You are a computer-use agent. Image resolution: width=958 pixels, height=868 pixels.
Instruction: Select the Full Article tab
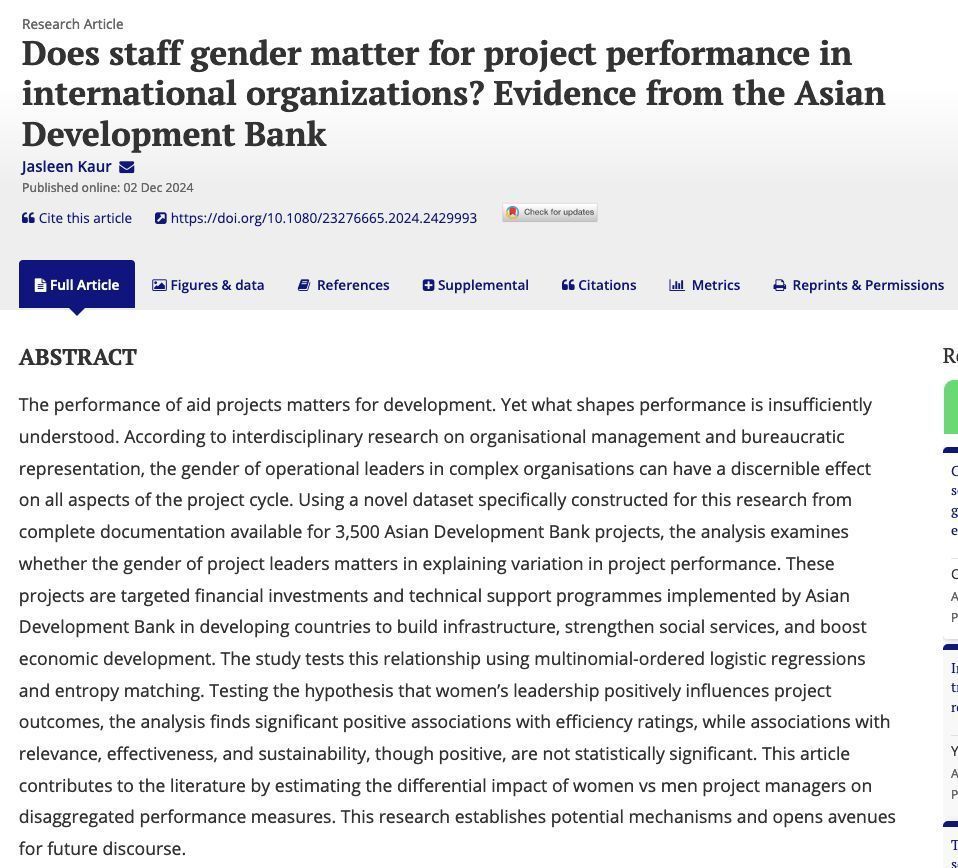(x=77, y=284)
